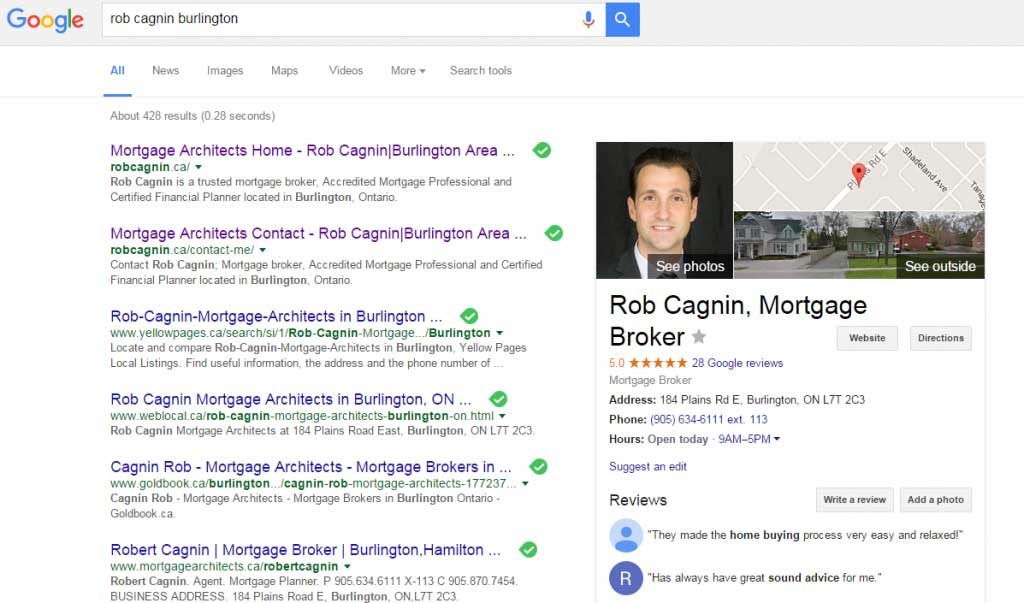The height and width of the screenshot is (603, 1024).
Task: Click green checkmark beside weblocal.ca result
Action: point(498,399)
